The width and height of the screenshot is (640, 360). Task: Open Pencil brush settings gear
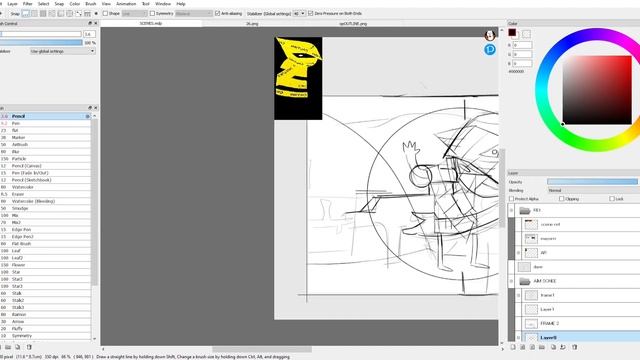tap(87, 116)
